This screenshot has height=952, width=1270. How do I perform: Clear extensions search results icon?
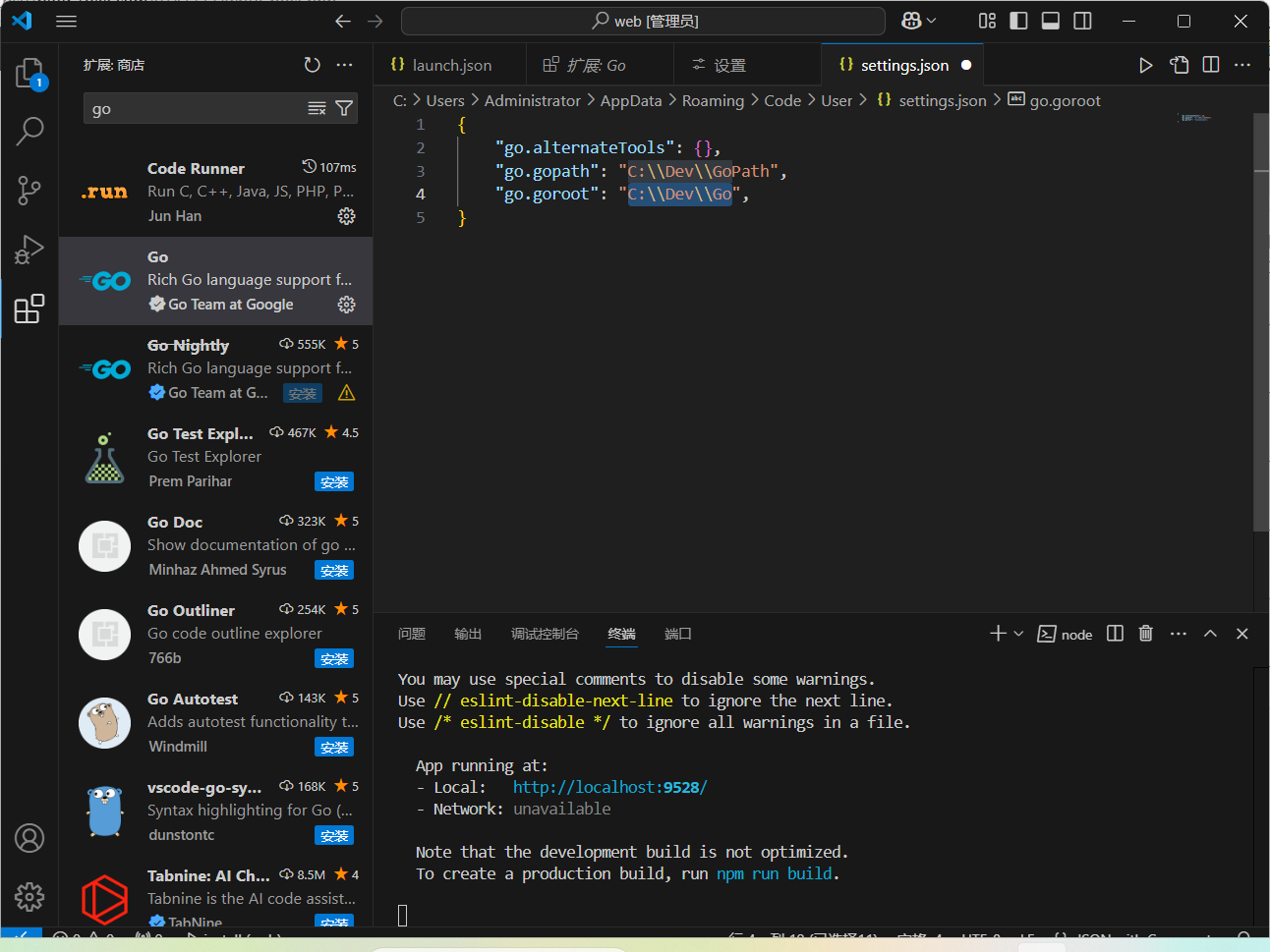[317, 108]
